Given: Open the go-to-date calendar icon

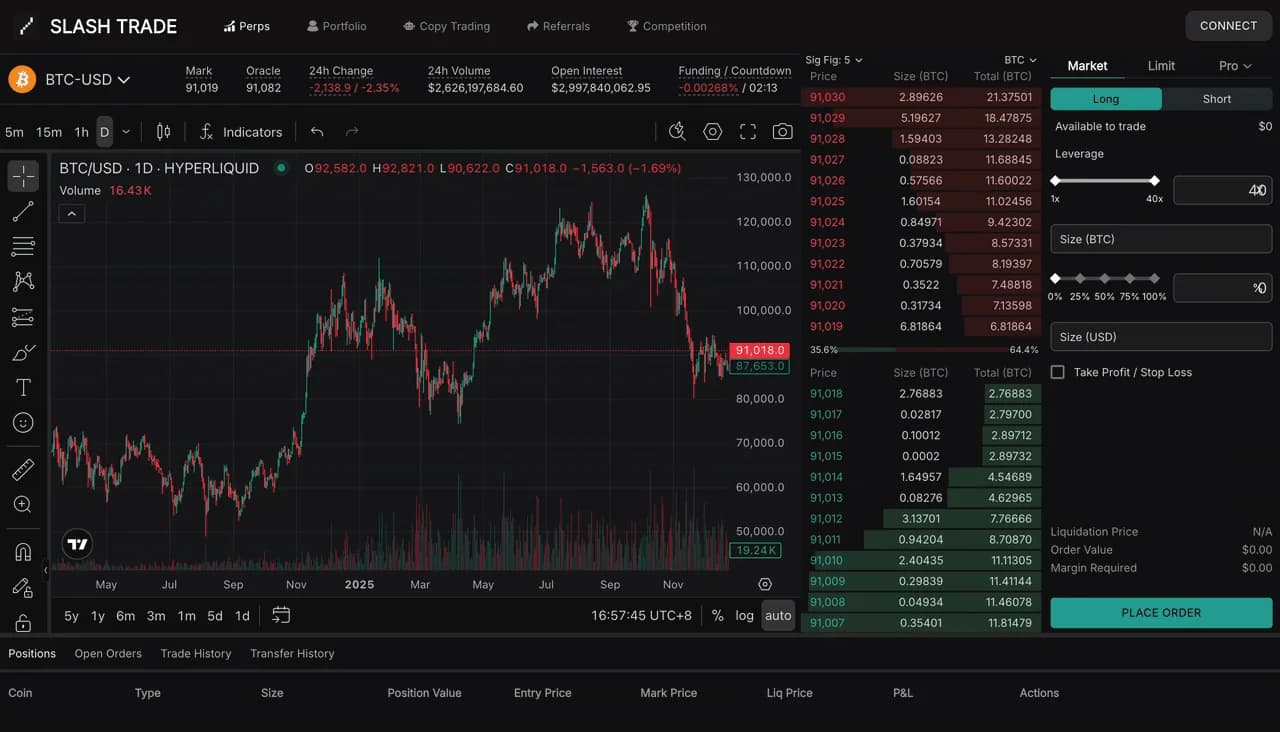Looking at the screenshot, I should [281, 615].
